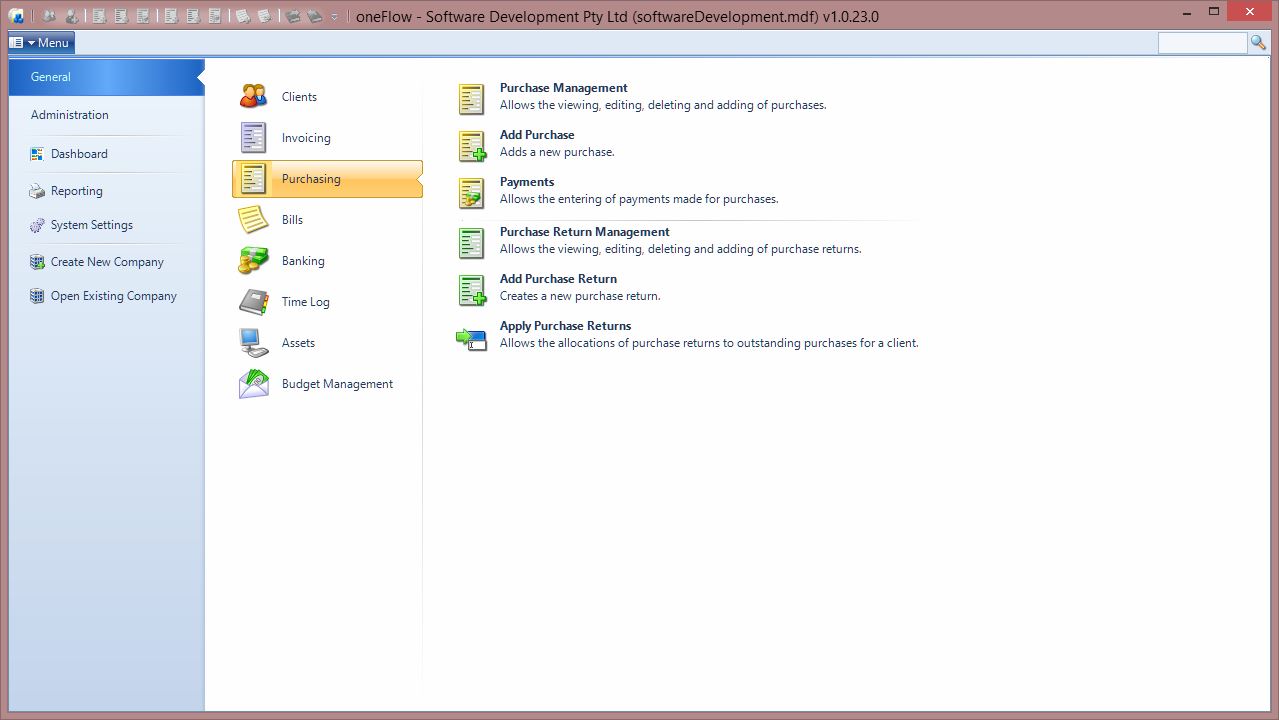The width and height of the screenshot is (1279, 720).
Task: Open the Invoicing module icon
Action: click(x=253, y=137)
